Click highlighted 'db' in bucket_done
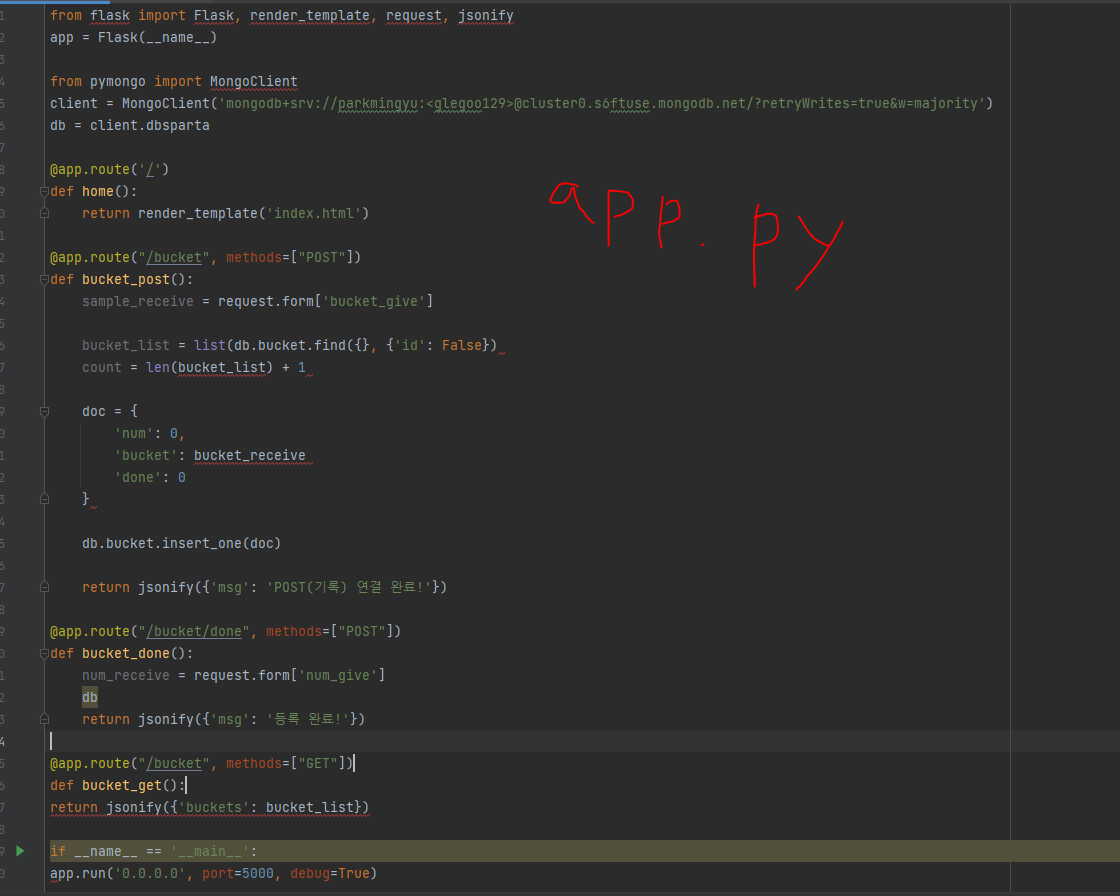Screen dimensions: 1120x896 tap(90, 697)
